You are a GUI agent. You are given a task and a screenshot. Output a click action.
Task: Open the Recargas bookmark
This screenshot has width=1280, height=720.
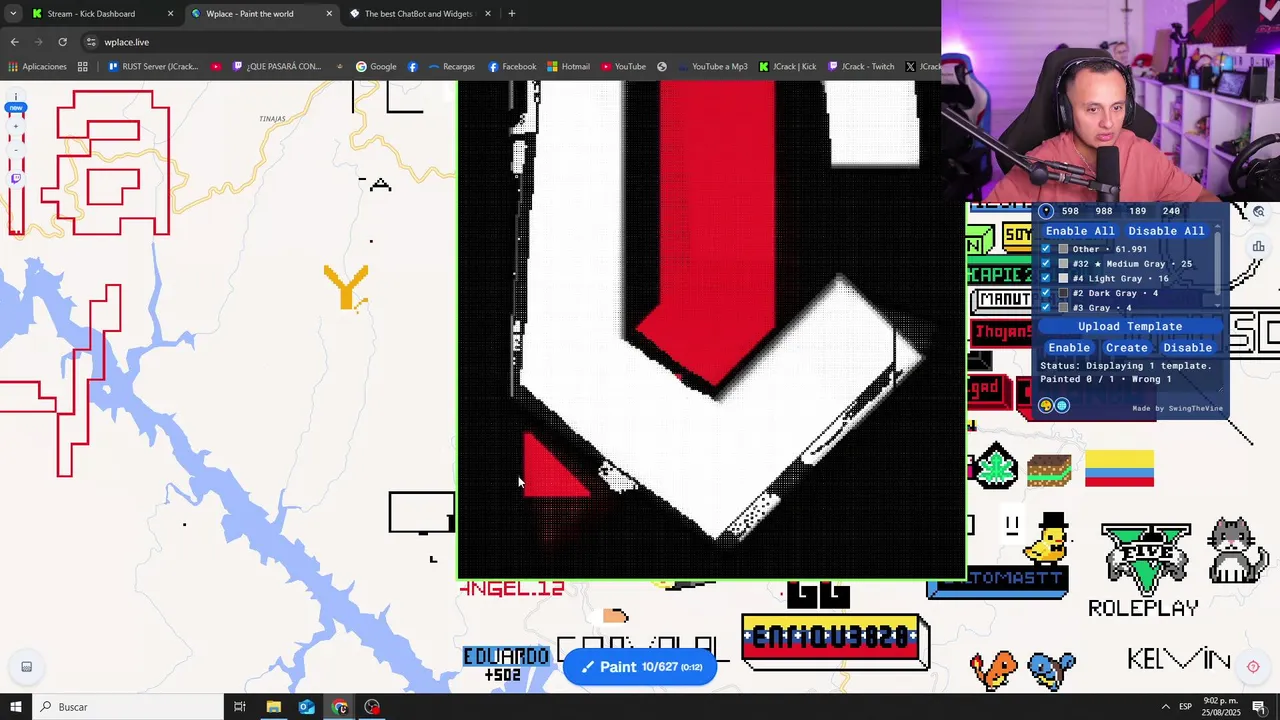(451, 67)
